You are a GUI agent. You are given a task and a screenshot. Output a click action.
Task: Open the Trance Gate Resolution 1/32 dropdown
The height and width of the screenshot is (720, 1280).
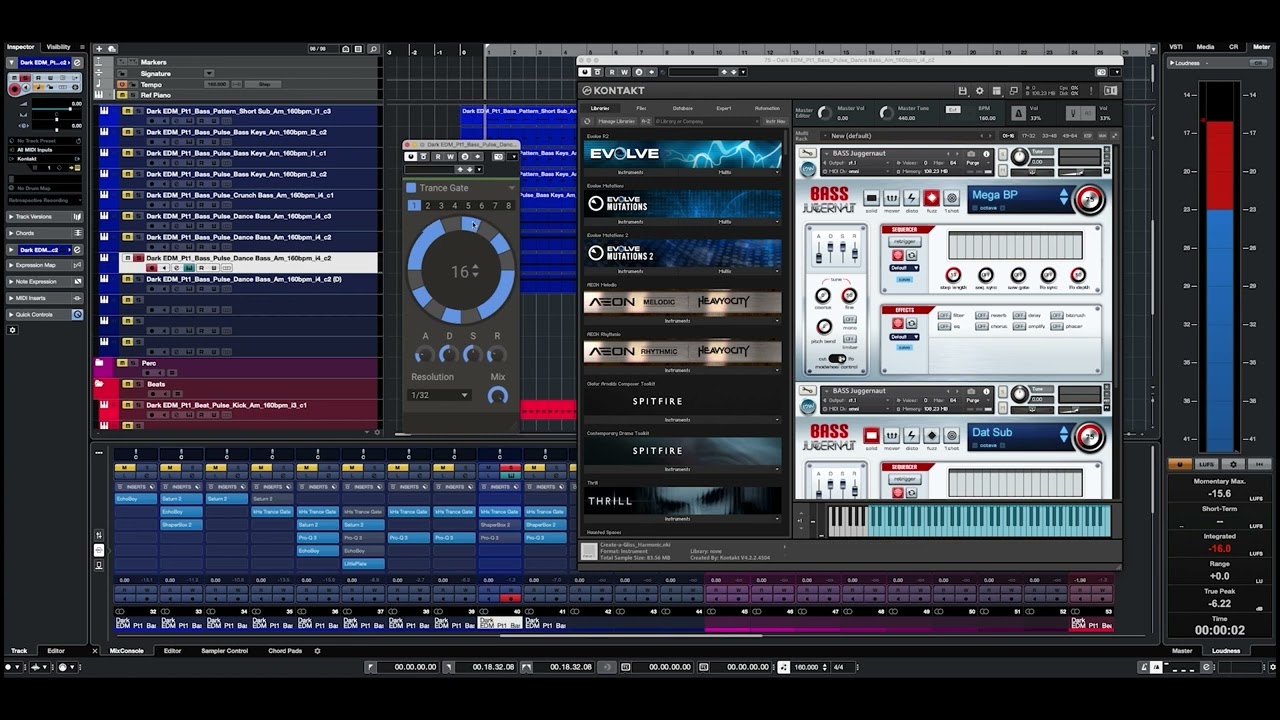click(440, 395)
